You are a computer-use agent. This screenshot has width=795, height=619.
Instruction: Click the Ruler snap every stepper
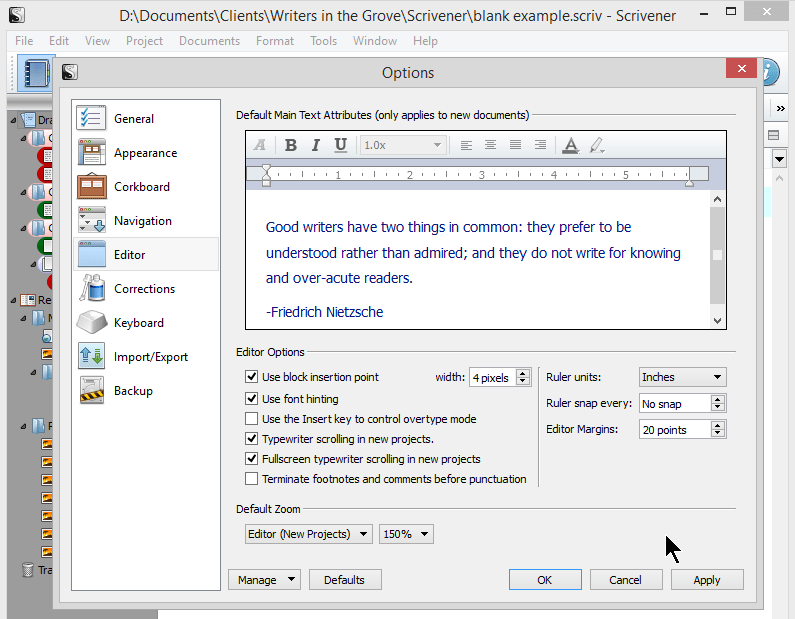717,404
